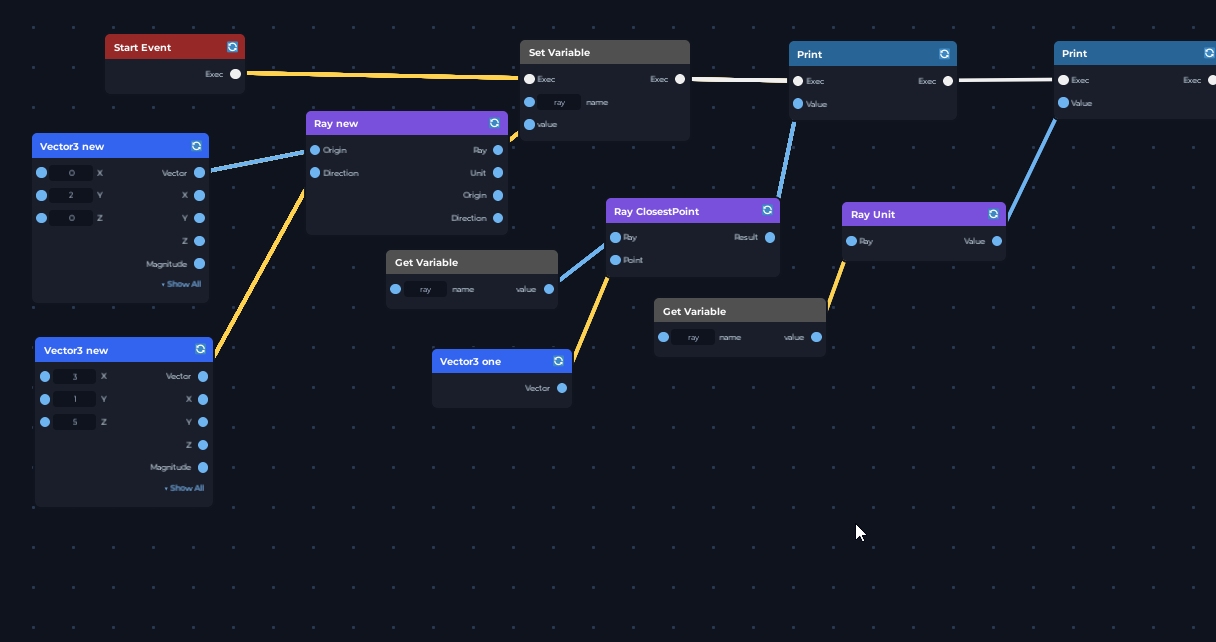Click refresh icon on Vector3 one node
The height and width of the screenshot is (642, 1216).
click(559, 361)
